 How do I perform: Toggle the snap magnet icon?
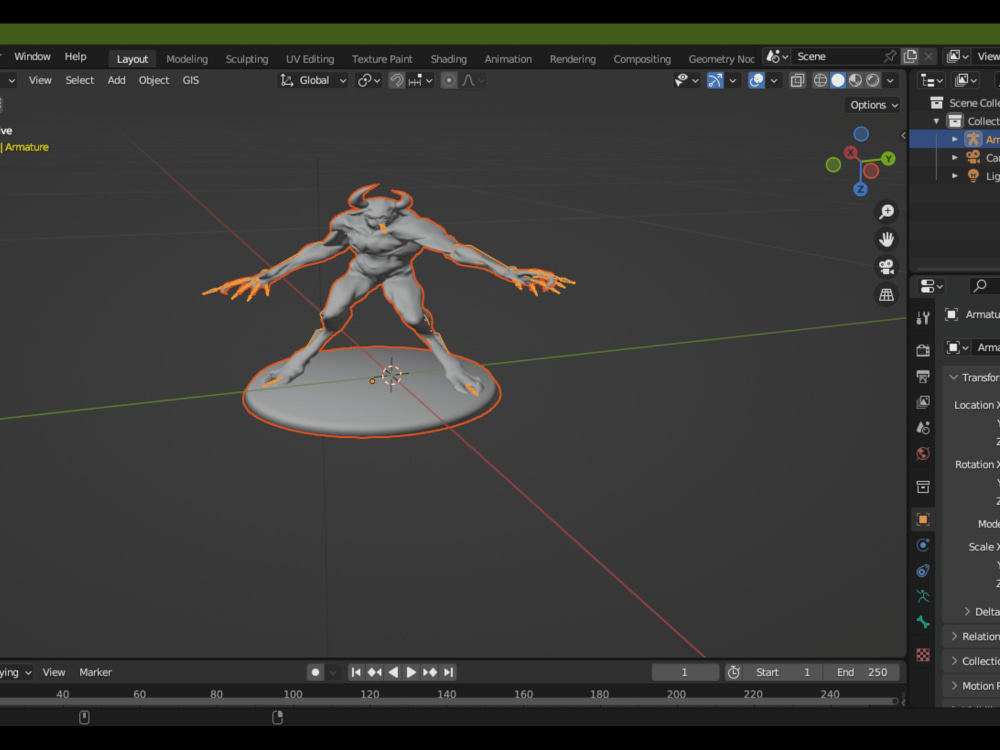(396, 80)
